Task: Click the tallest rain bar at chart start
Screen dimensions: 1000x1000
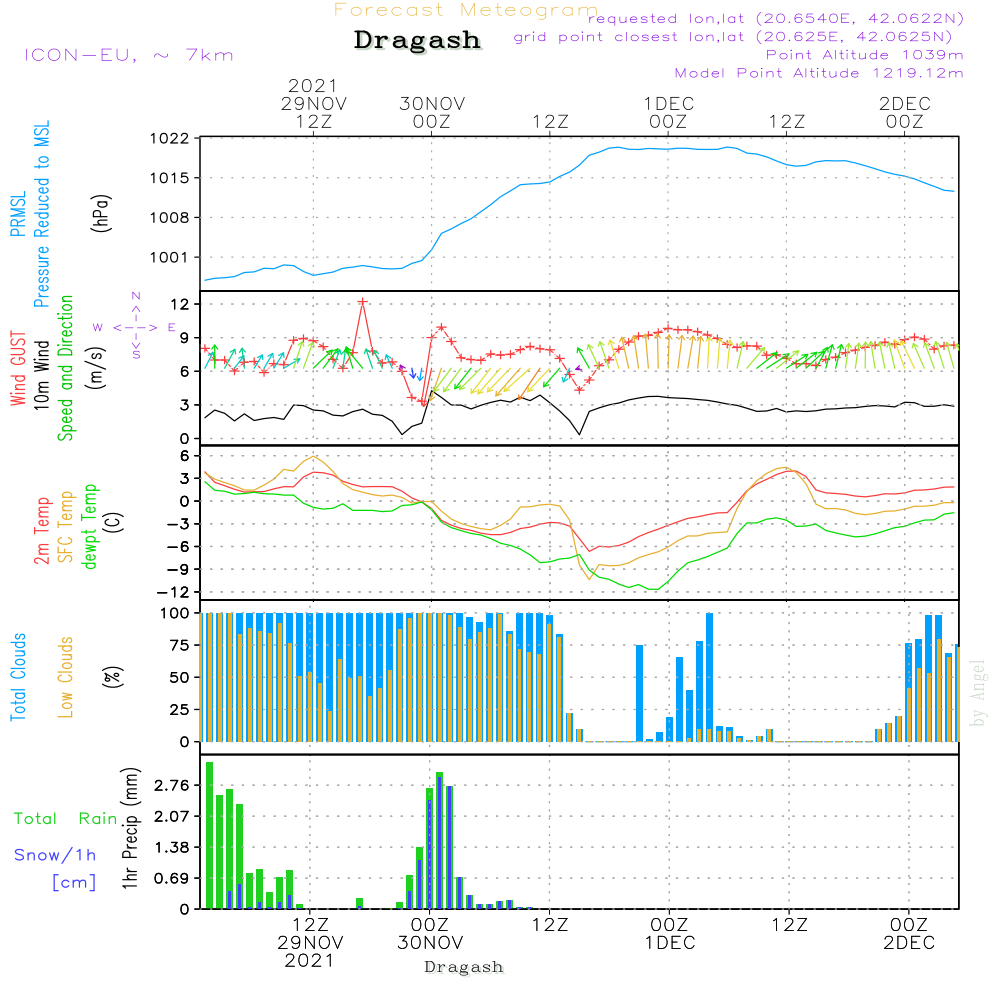Action: (x=209, y=835)
